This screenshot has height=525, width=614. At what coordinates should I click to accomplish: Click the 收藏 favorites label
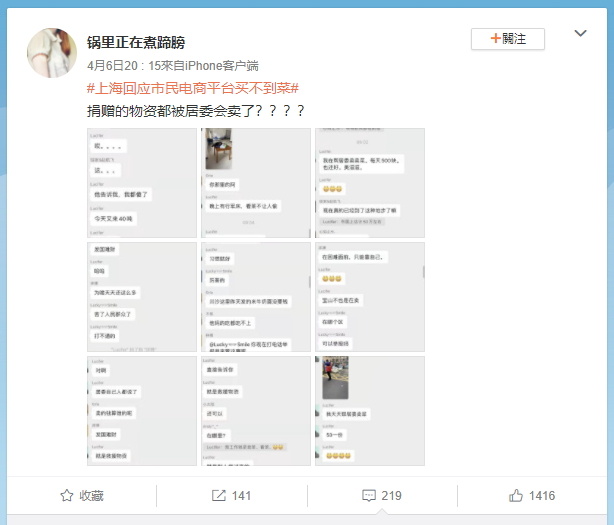tap(92, 496)
